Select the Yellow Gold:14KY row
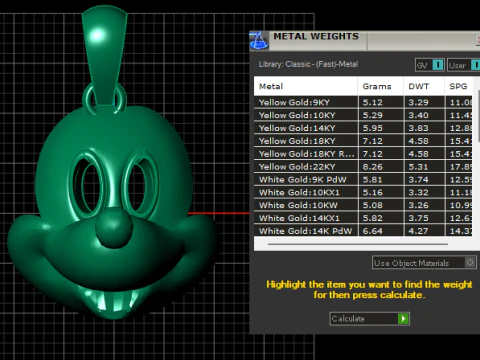This screenshot has width=480, height=360. click(363, 128)
